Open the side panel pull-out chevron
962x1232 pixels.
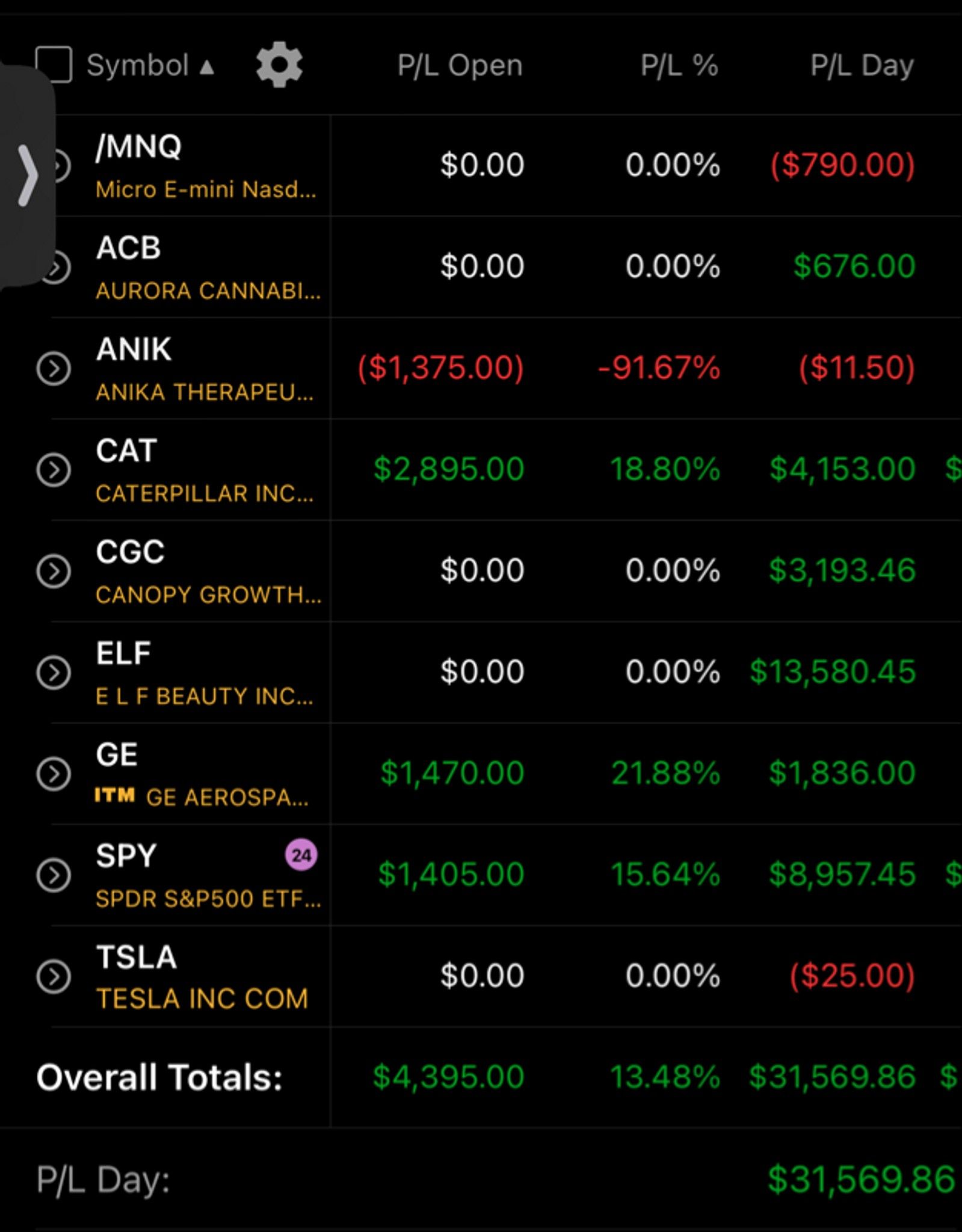pyautogui.click(x=27, y=176)
